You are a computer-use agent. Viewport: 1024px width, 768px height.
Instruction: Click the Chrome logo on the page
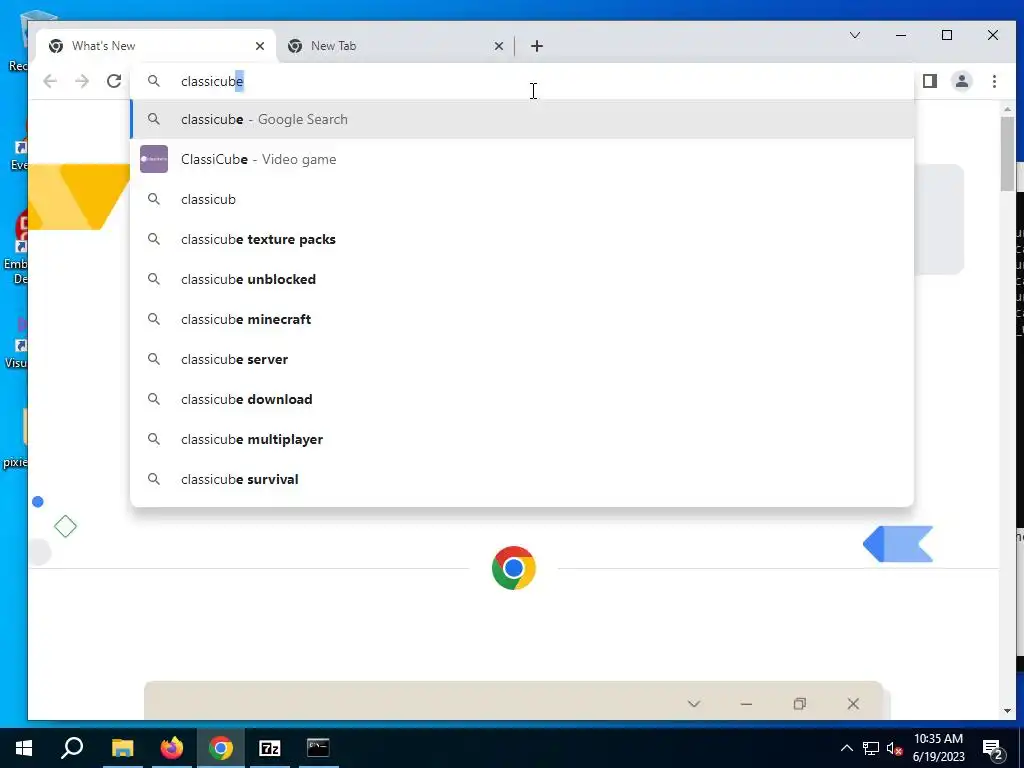[x=514, y=568]
